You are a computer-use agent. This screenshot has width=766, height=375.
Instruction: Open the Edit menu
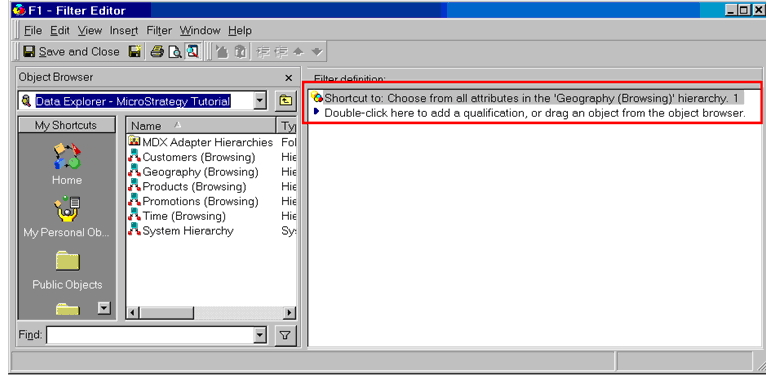pyautogui.click(x=60, y=30)
